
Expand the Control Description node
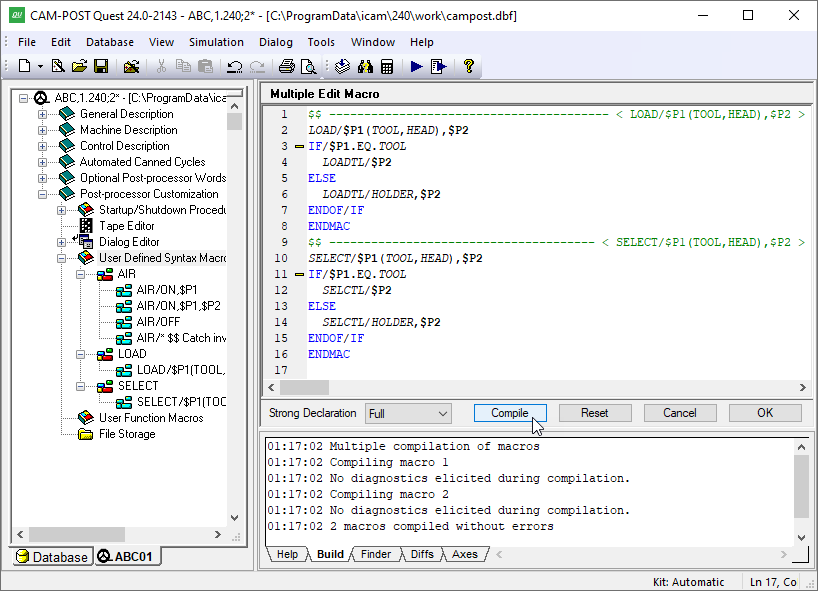[x=42, y=147]
